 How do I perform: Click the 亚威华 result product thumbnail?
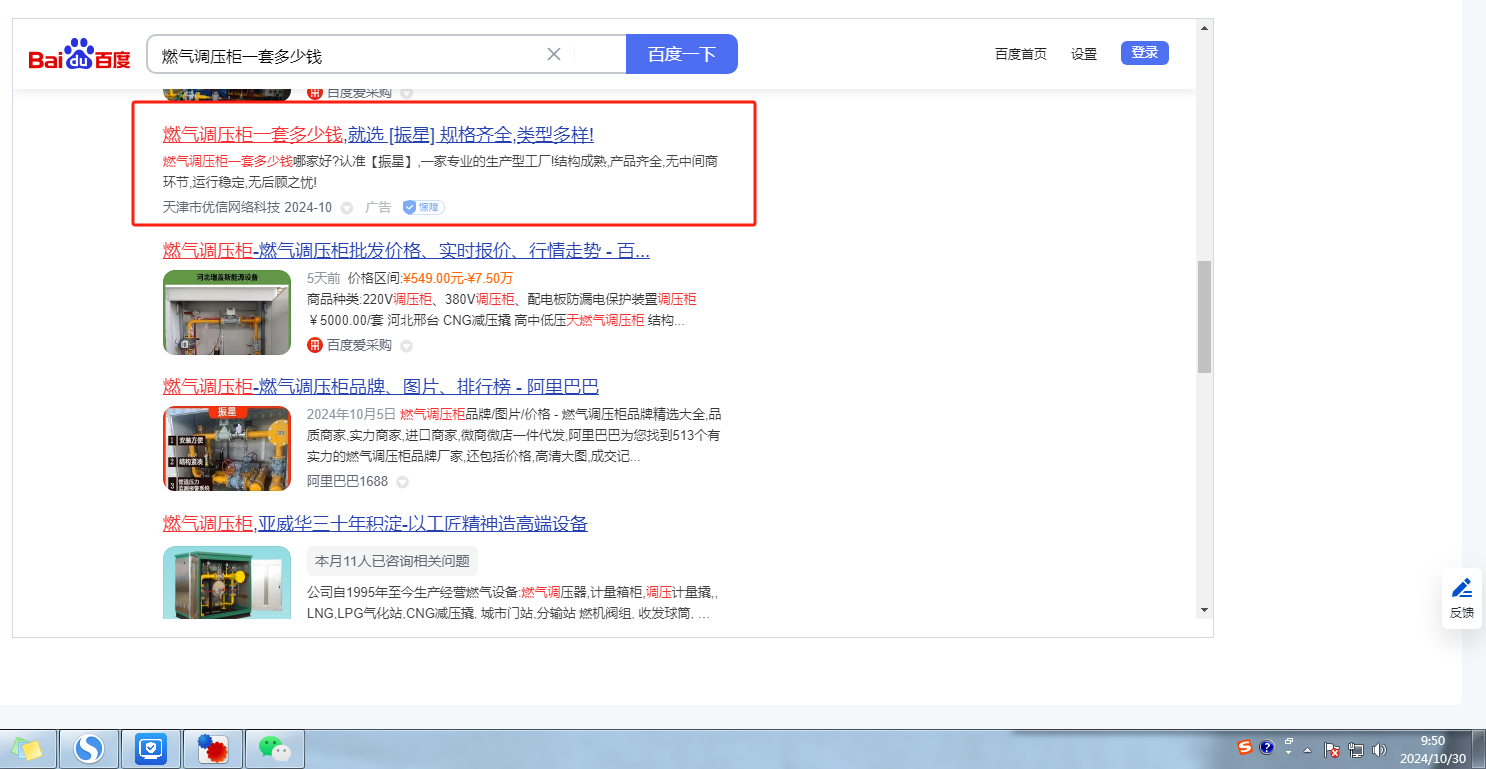[x=227, y=582]
